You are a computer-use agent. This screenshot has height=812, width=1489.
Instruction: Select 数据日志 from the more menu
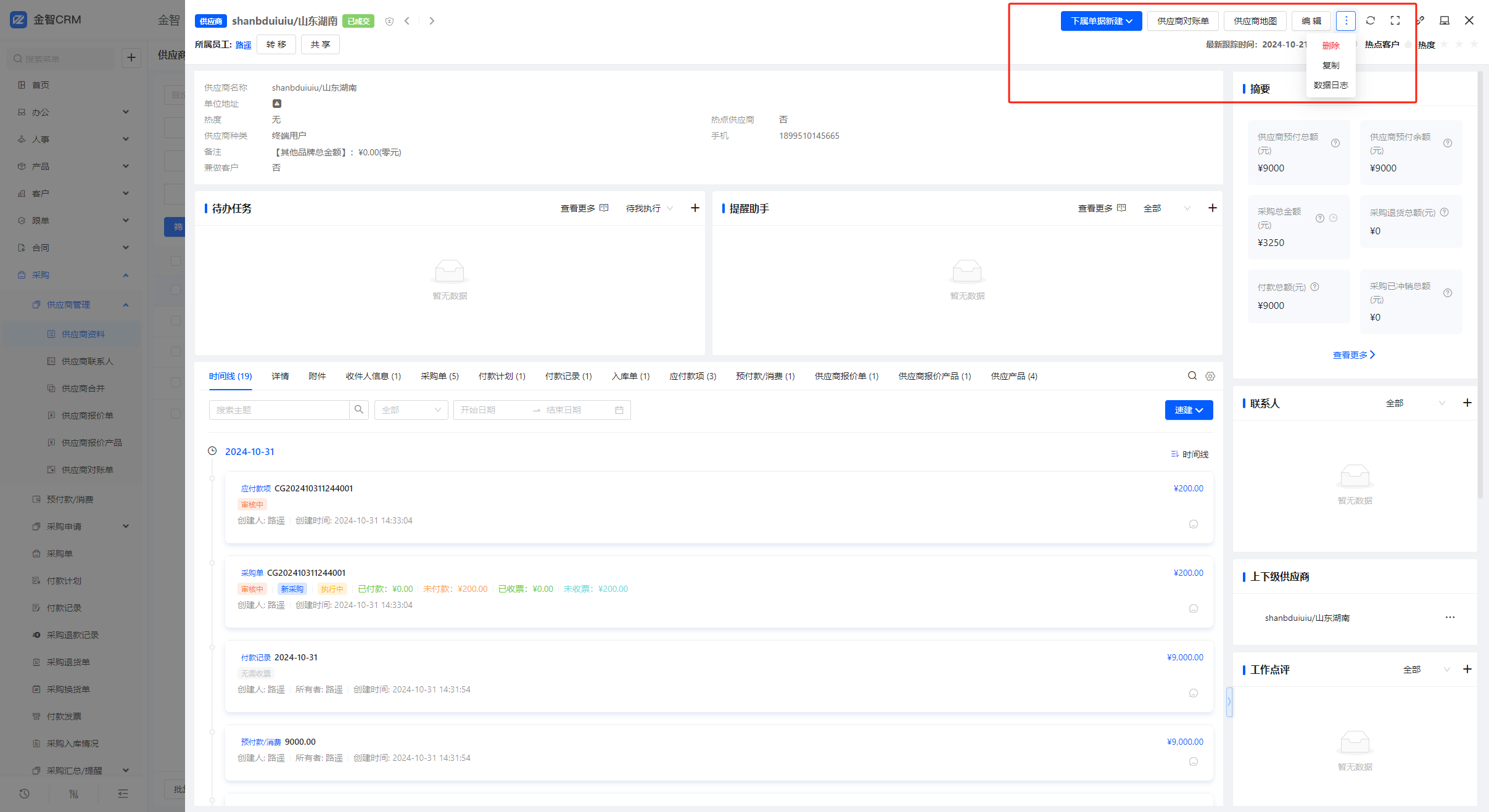[x=1330, y=85]
